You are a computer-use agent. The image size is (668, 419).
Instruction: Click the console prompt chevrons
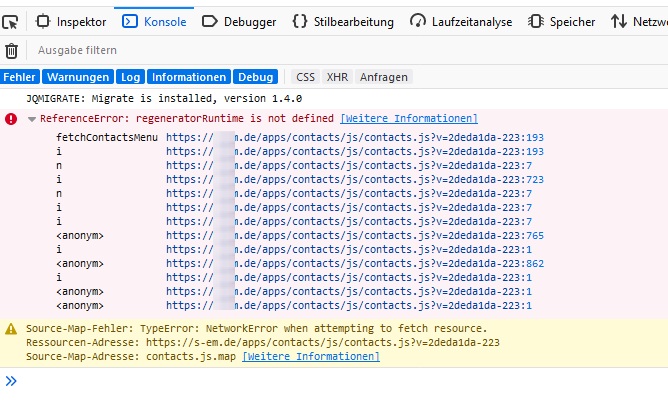(11, 381)
